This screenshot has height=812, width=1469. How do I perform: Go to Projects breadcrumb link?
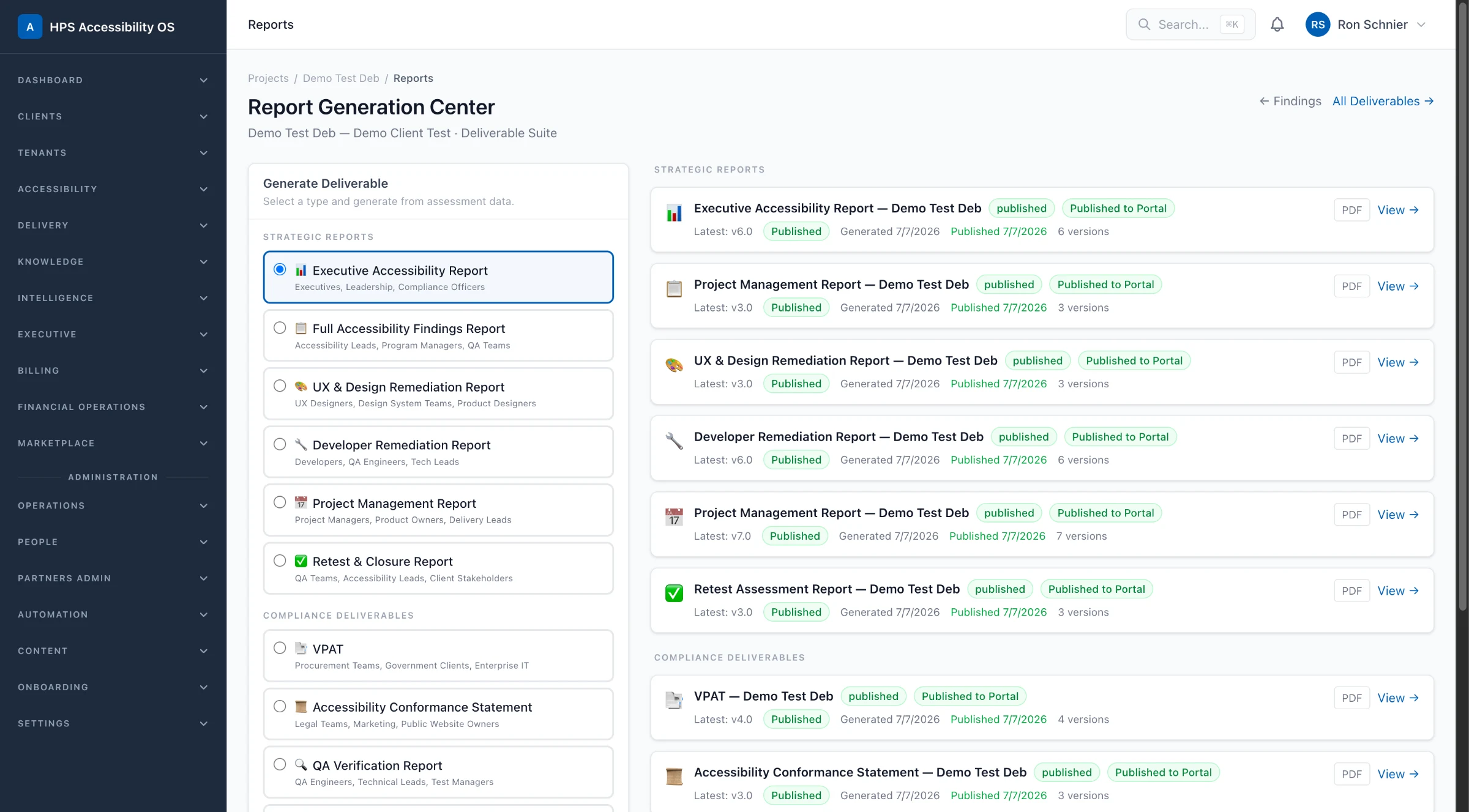[x=268, y=78]
